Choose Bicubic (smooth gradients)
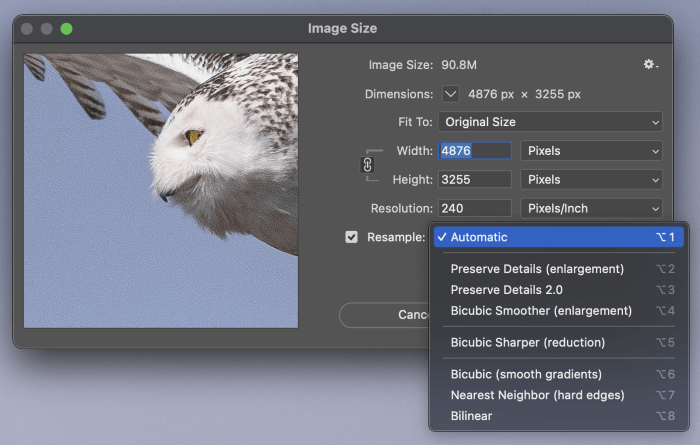The image size is (700, 445). tap(526, 374)
